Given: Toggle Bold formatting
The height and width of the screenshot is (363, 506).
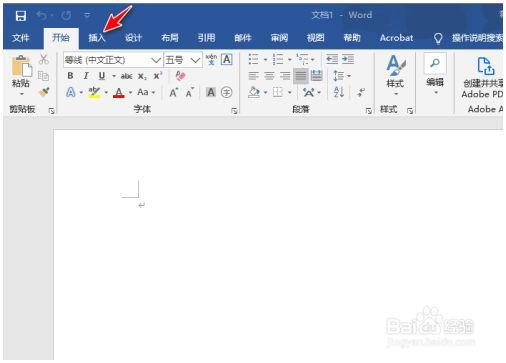Looking at the screenshot, I should pyautogui.click(x=70, y=76).
